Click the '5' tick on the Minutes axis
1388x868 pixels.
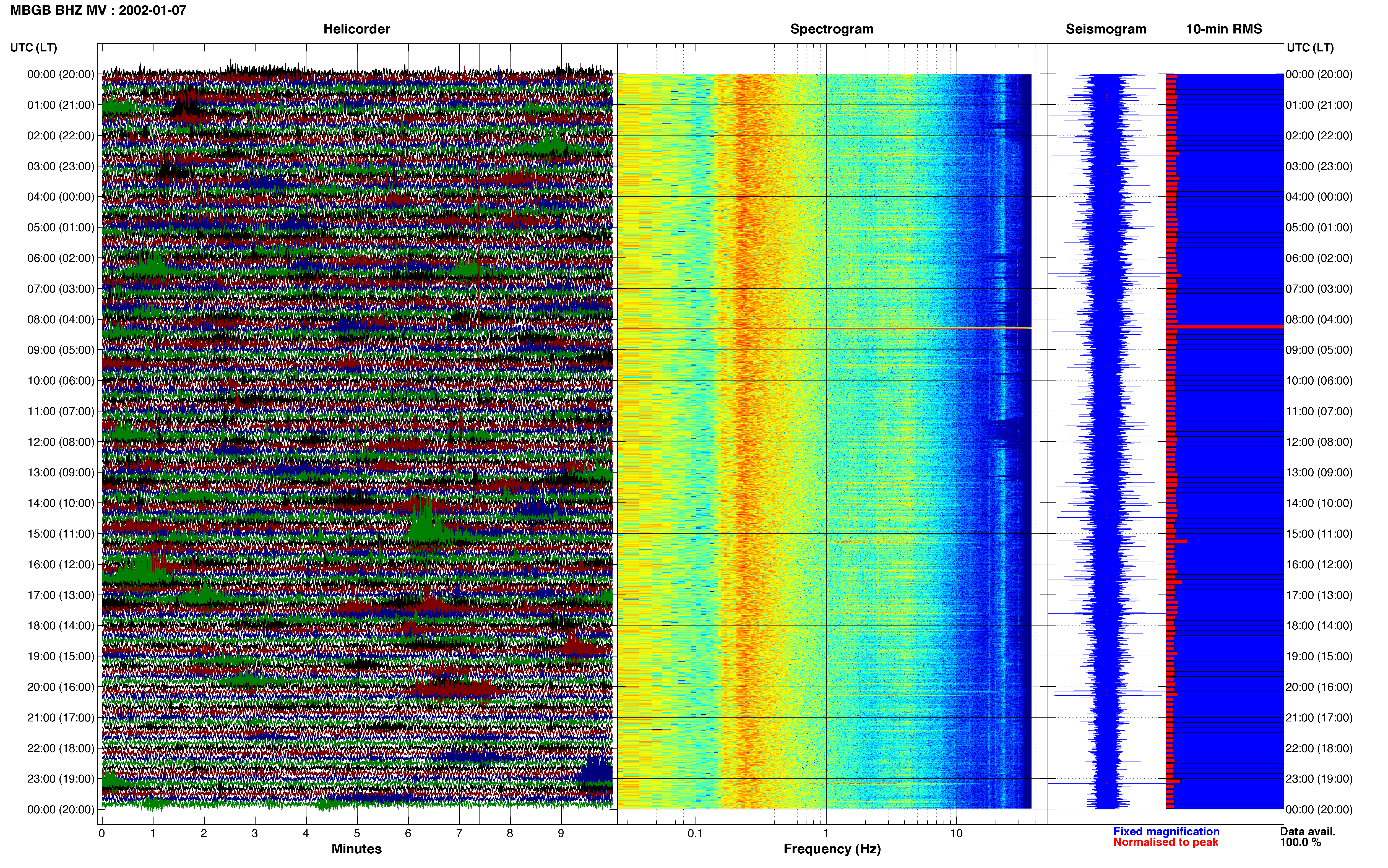(357, 833)
